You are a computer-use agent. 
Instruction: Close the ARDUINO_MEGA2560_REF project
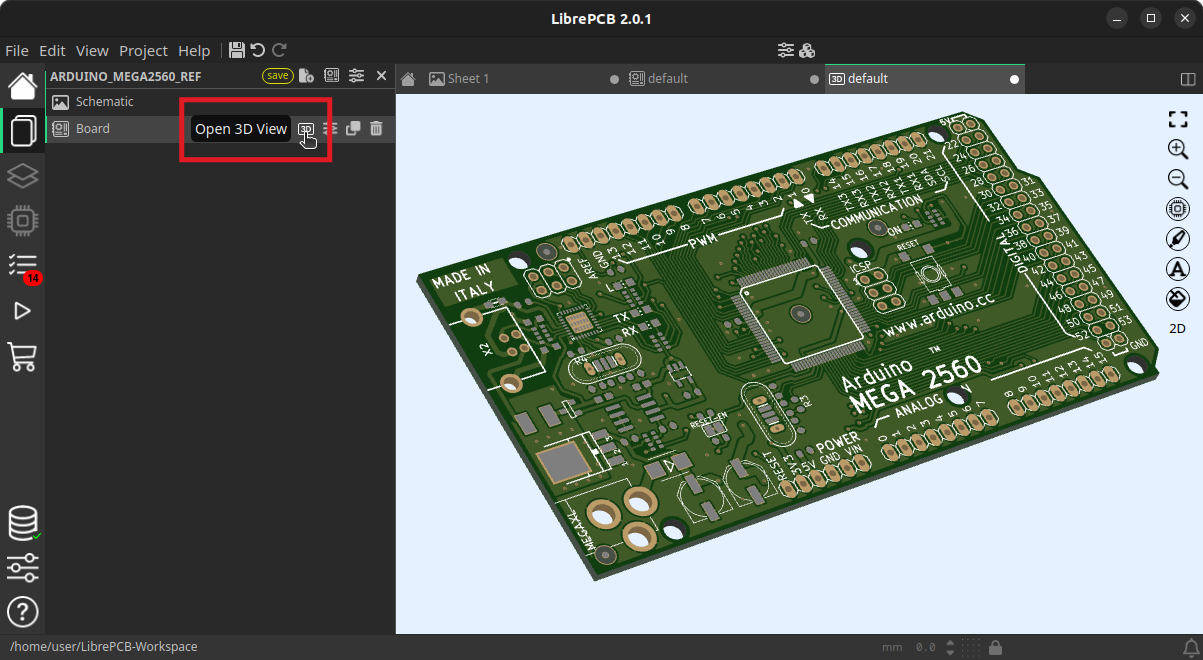381,76
